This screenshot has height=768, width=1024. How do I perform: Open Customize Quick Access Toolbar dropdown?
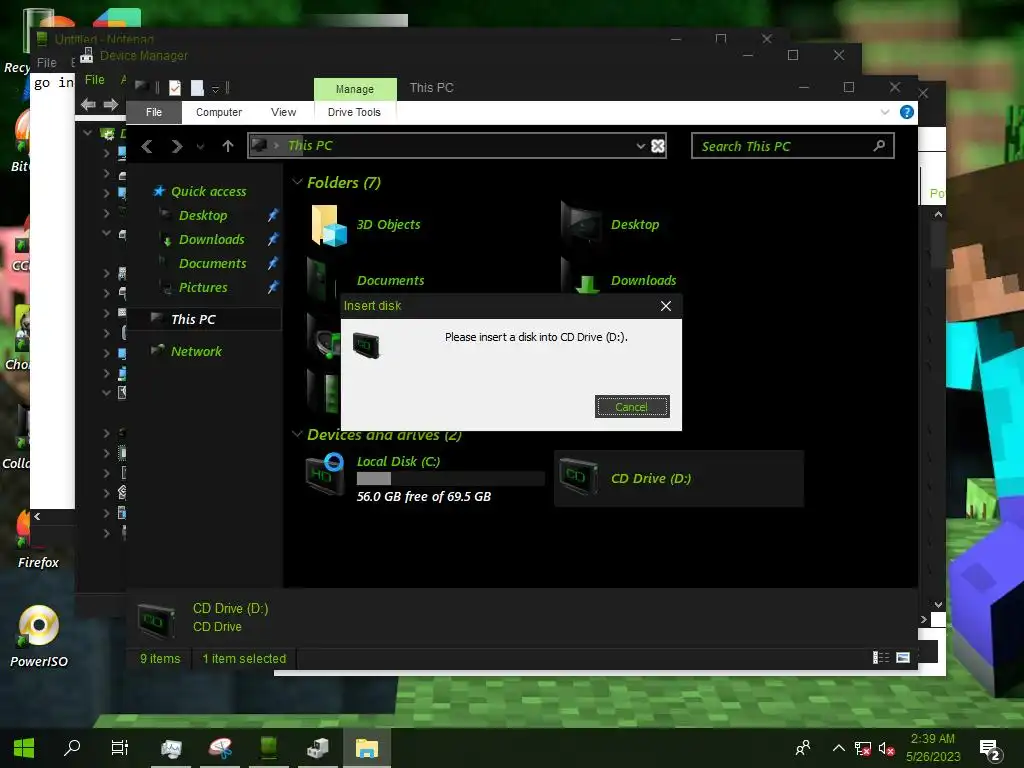pyautogui.click(x=216, y=89)
